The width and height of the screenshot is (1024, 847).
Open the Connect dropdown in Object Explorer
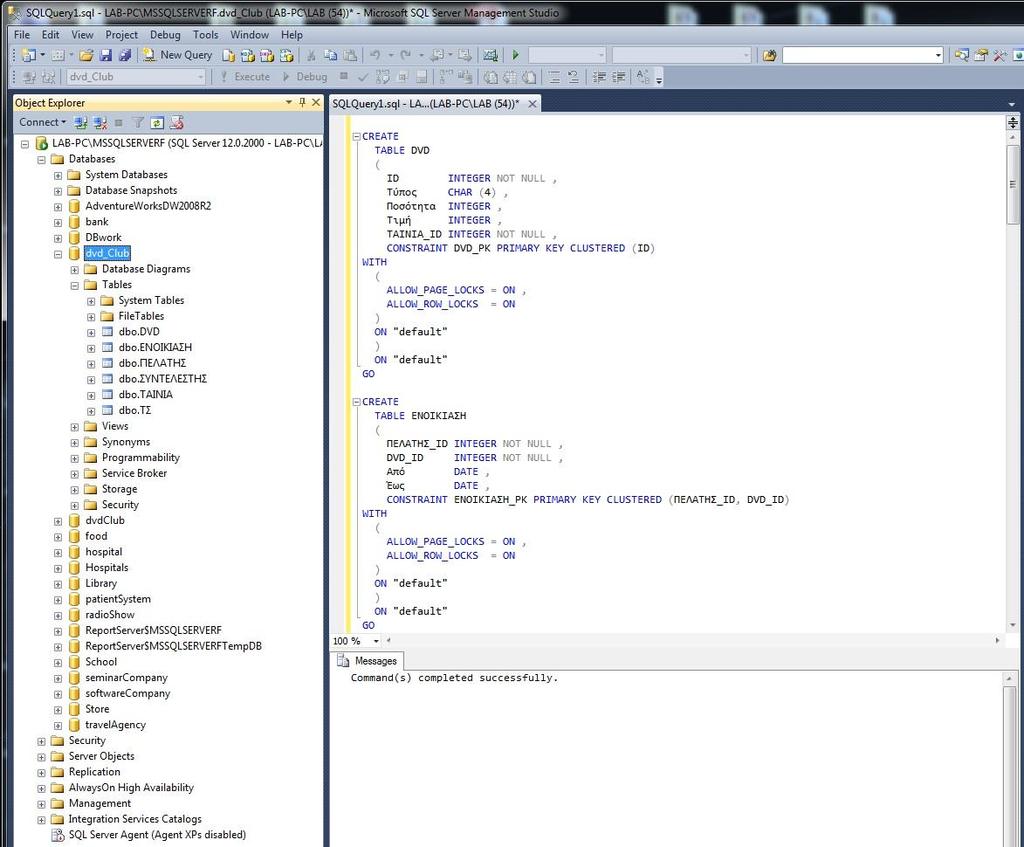coord(42,122)
